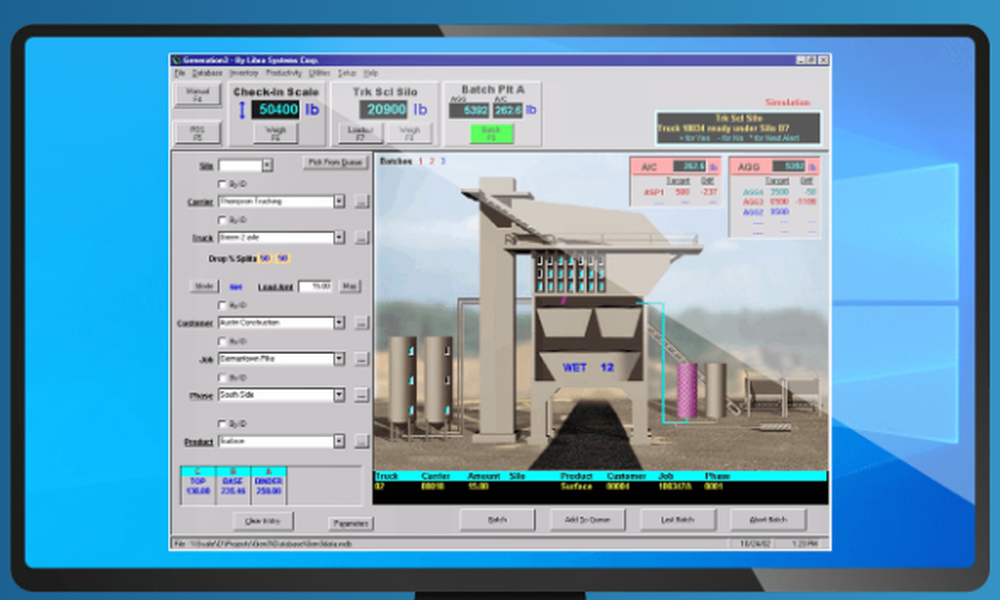
Task: Expand the Job dropdown arrow
Action: point(339,359)
